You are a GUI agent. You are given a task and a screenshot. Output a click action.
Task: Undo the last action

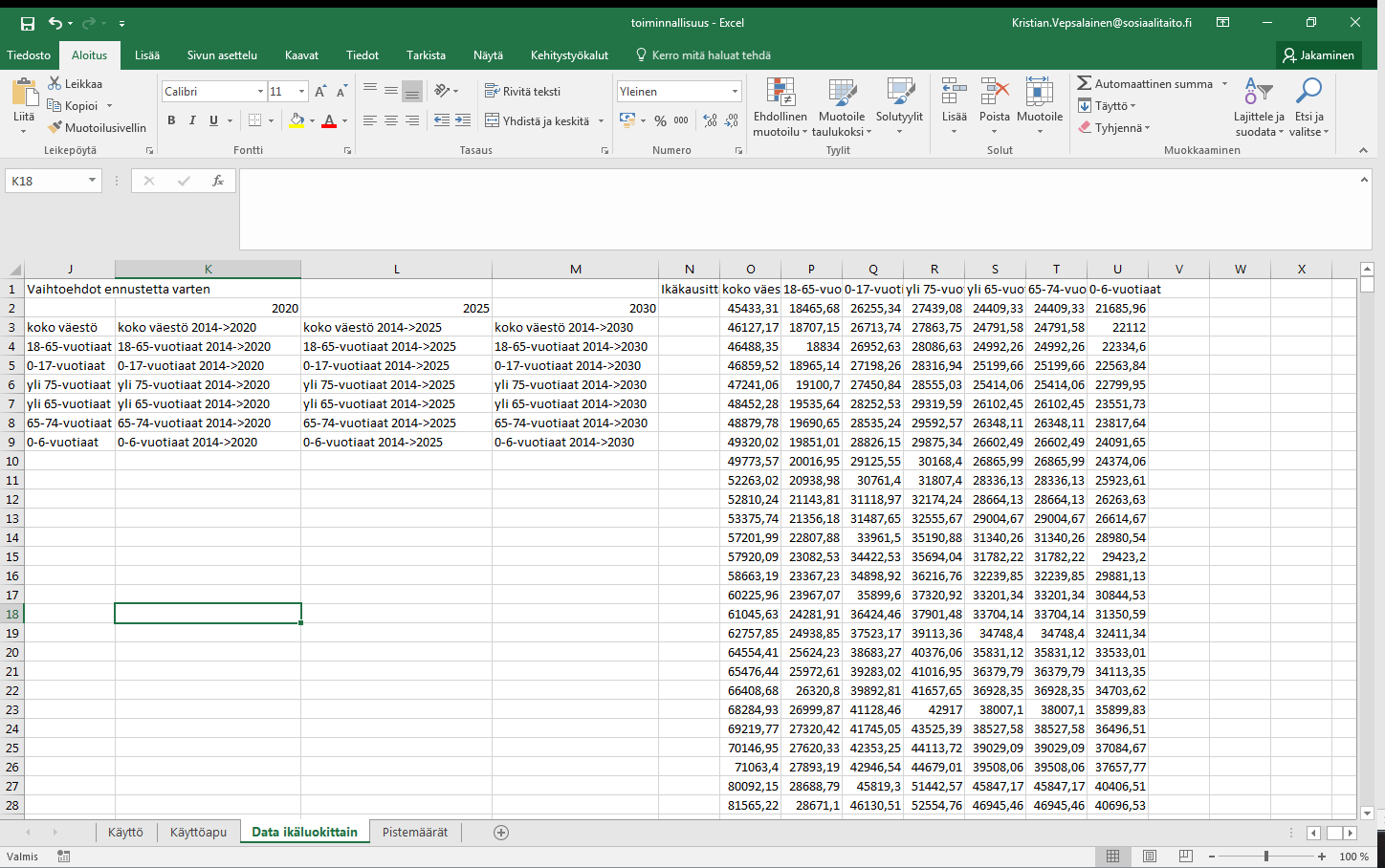pyautogui.click(x=55, y=22)
